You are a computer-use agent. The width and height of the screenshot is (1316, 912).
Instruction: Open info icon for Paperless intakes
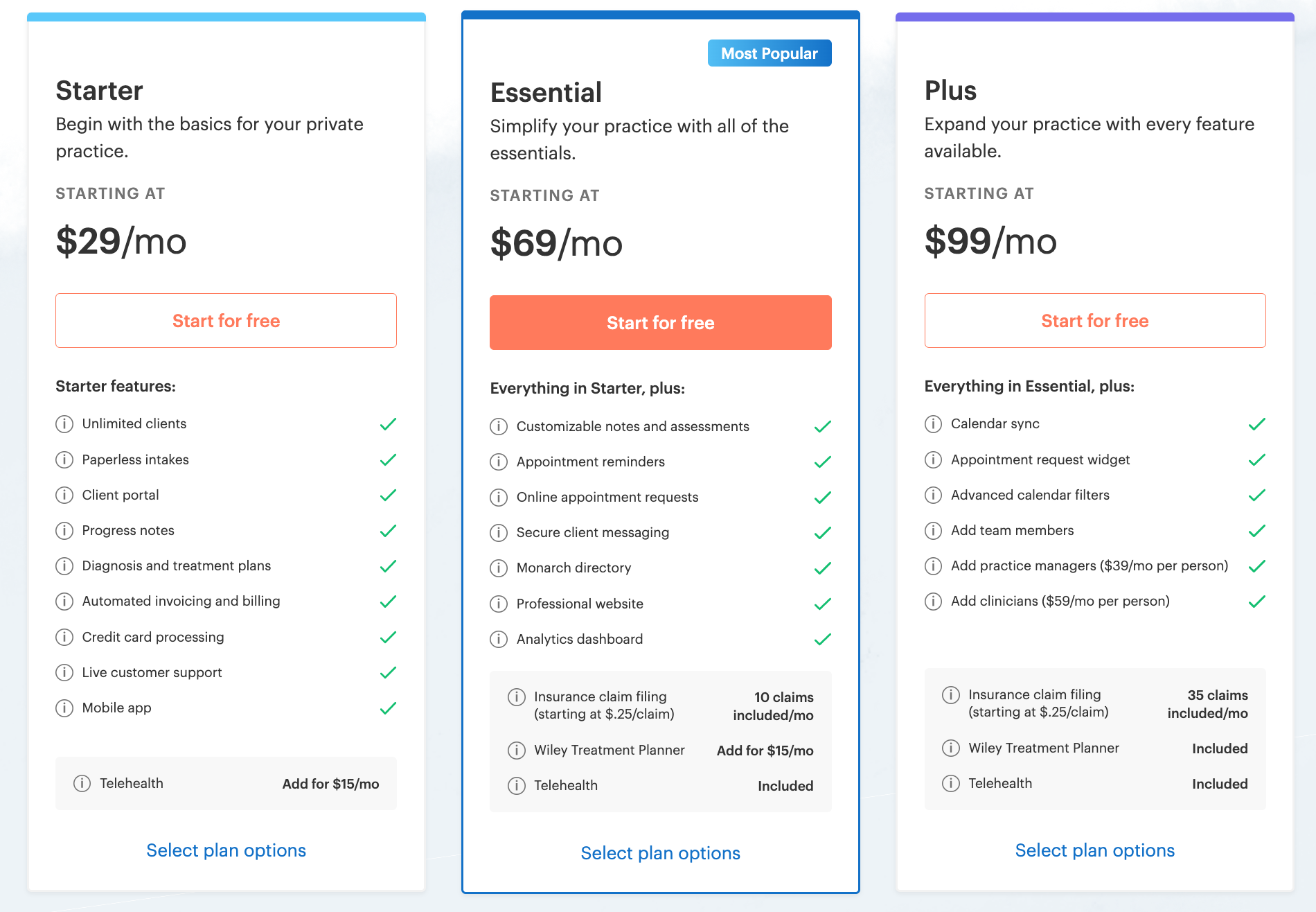64,459
